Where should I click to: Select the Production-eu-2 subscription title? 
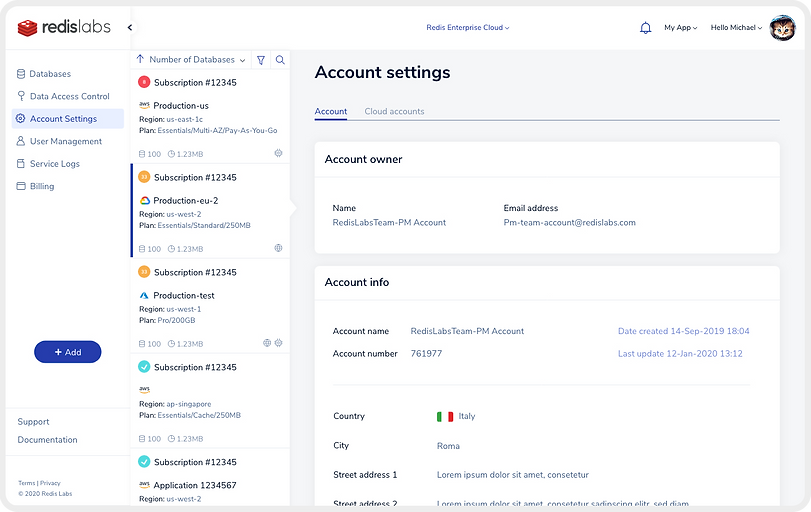pos(186,201)
